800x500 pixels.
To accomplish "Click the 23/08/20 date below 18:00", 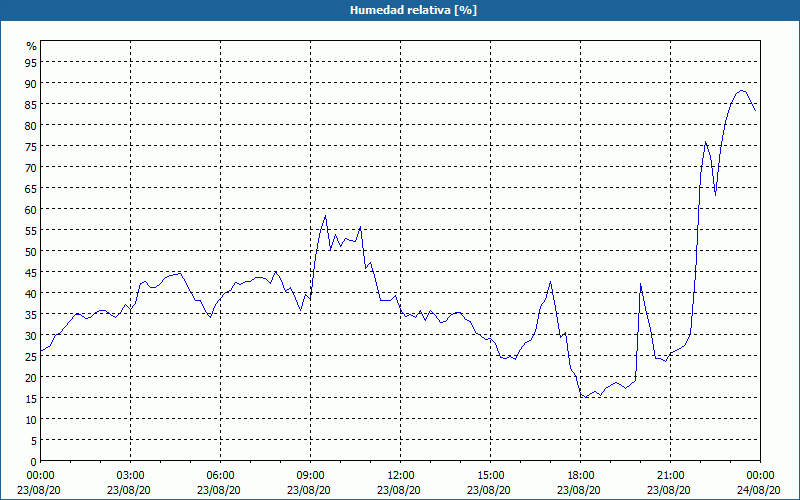I will click(579, 490).
